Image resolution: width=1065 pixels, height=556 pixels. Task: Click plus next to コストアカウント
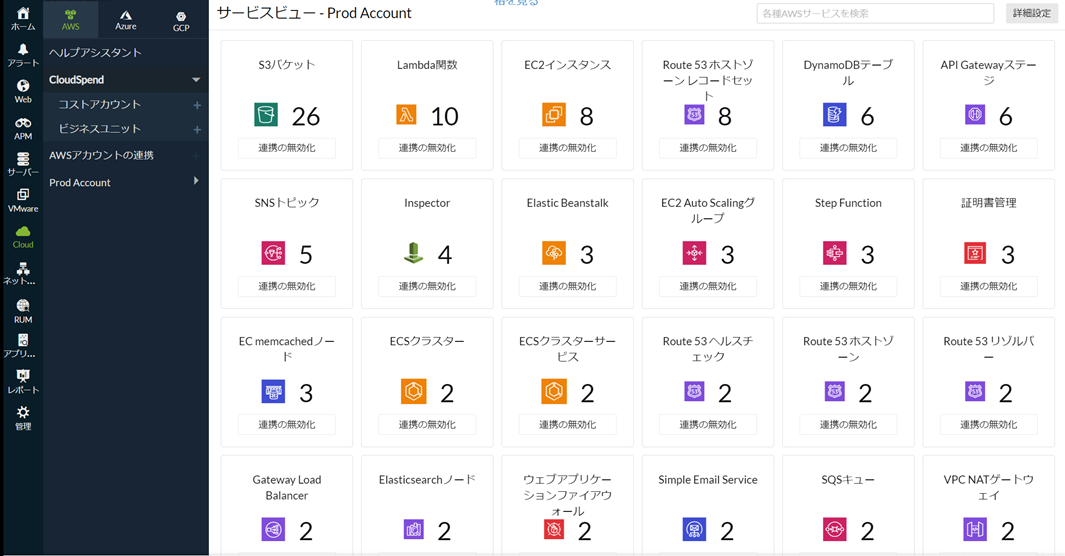[x=197, y=105]
